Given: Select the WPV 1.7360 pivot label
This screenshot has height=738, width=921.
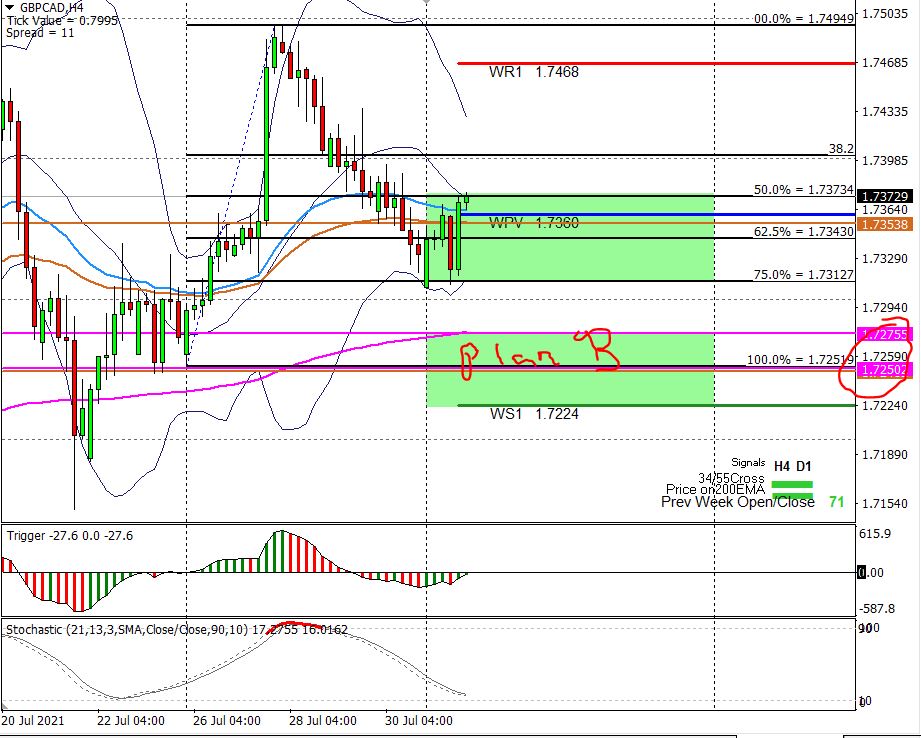Looking at the screenshot, I should click(533, 223).
